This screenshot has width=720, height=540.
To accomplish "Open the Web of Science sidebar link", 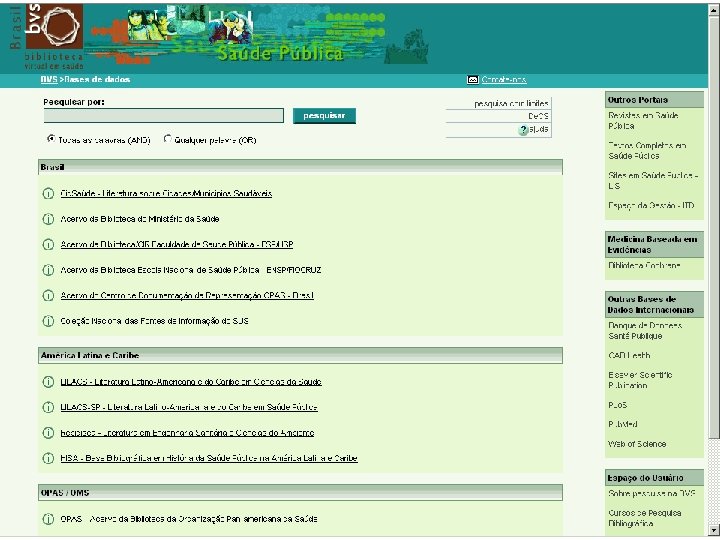I will click(637, 444).
